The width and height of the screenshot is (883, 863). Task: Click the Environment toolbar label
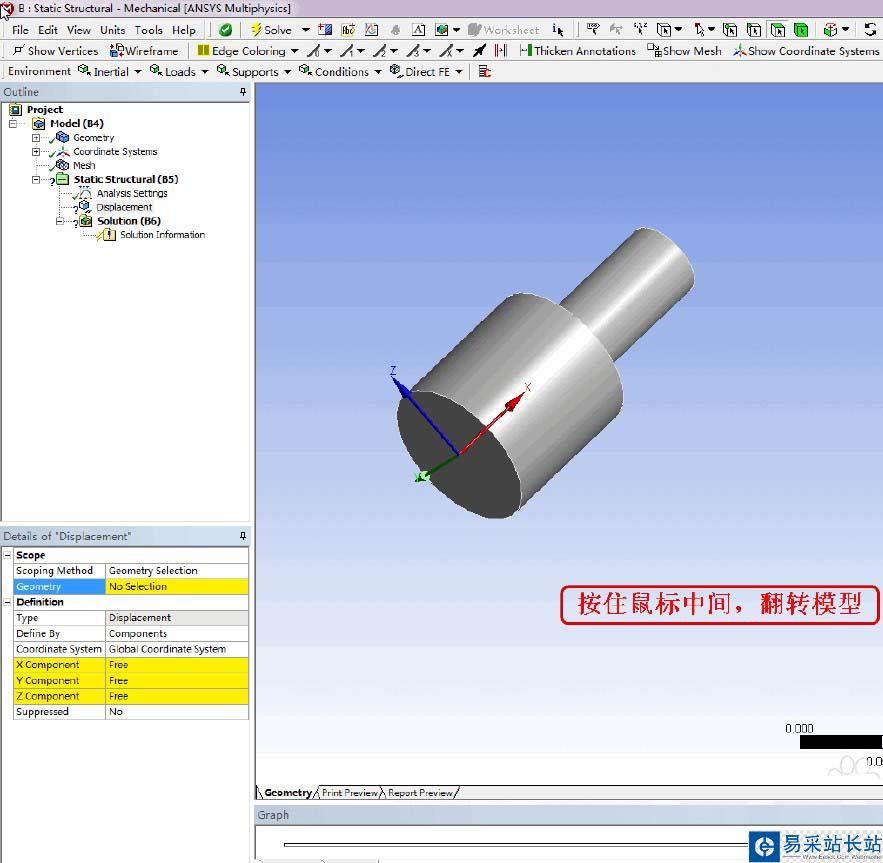(39, 71)
